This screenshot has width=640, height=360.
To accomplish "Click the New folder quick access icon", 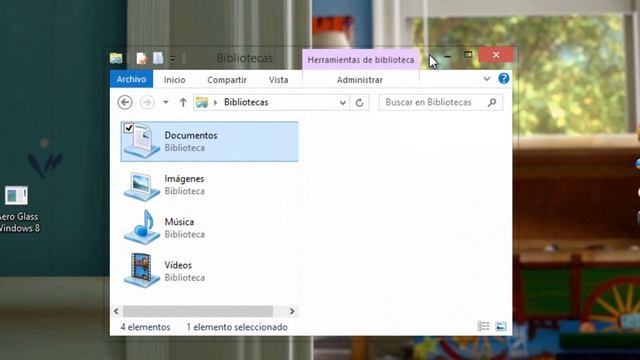I will coord(158,58).
